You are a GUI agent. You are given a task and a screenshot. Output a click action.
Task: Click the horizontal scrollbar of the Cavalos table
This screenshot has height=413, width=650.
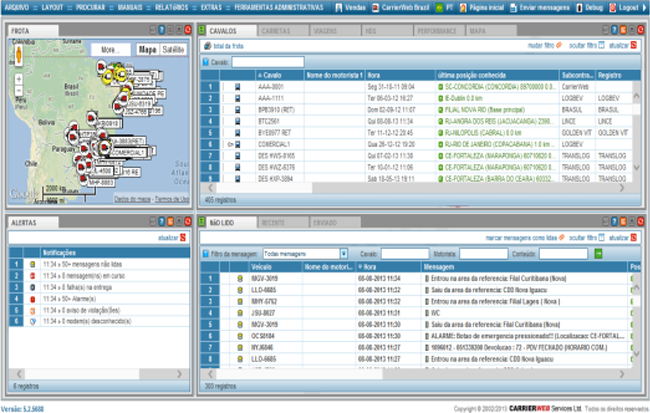[x=416, y=188]
